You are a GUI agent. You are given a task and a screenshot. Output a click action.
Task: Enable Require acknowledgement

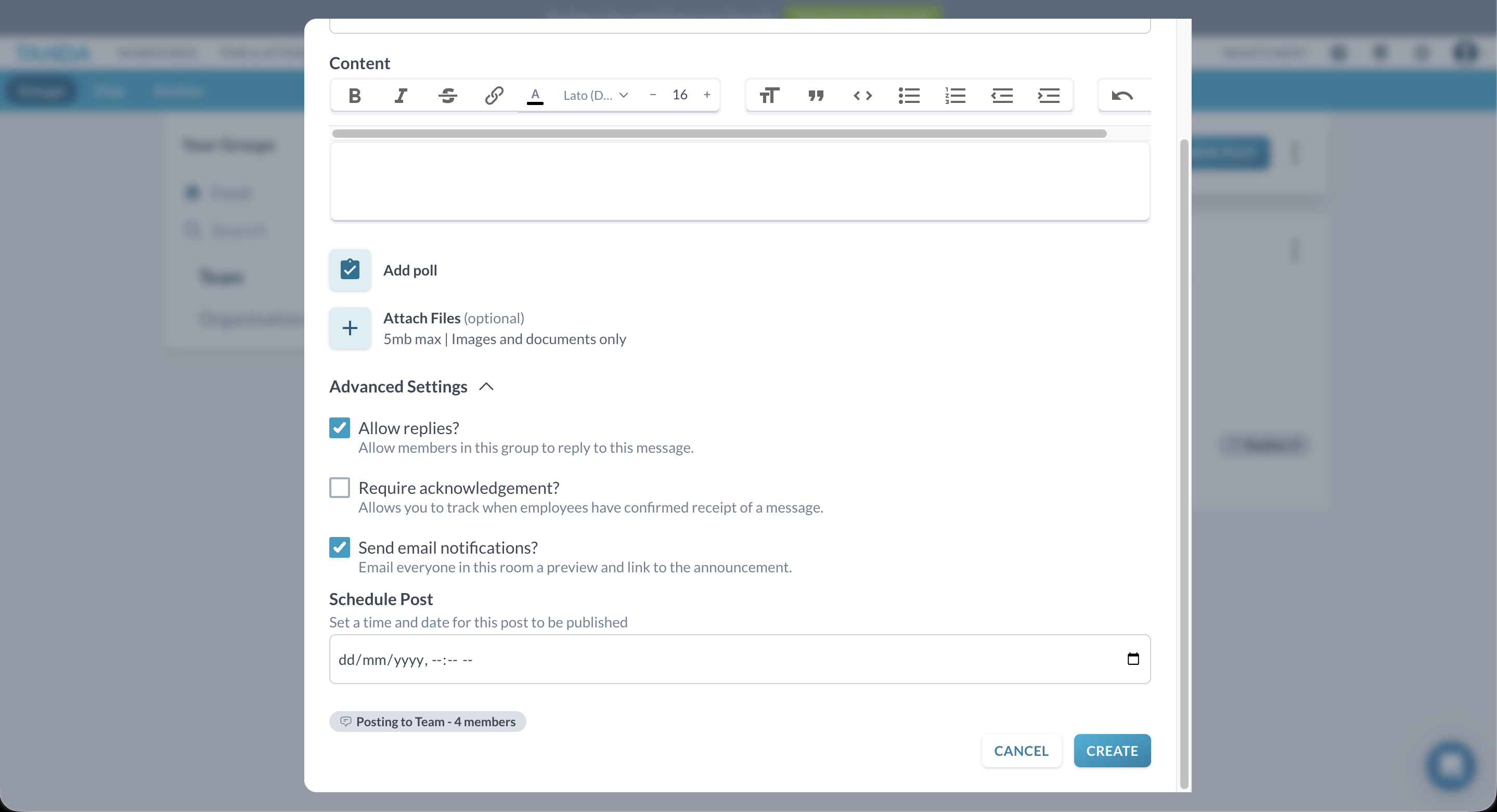339,488
